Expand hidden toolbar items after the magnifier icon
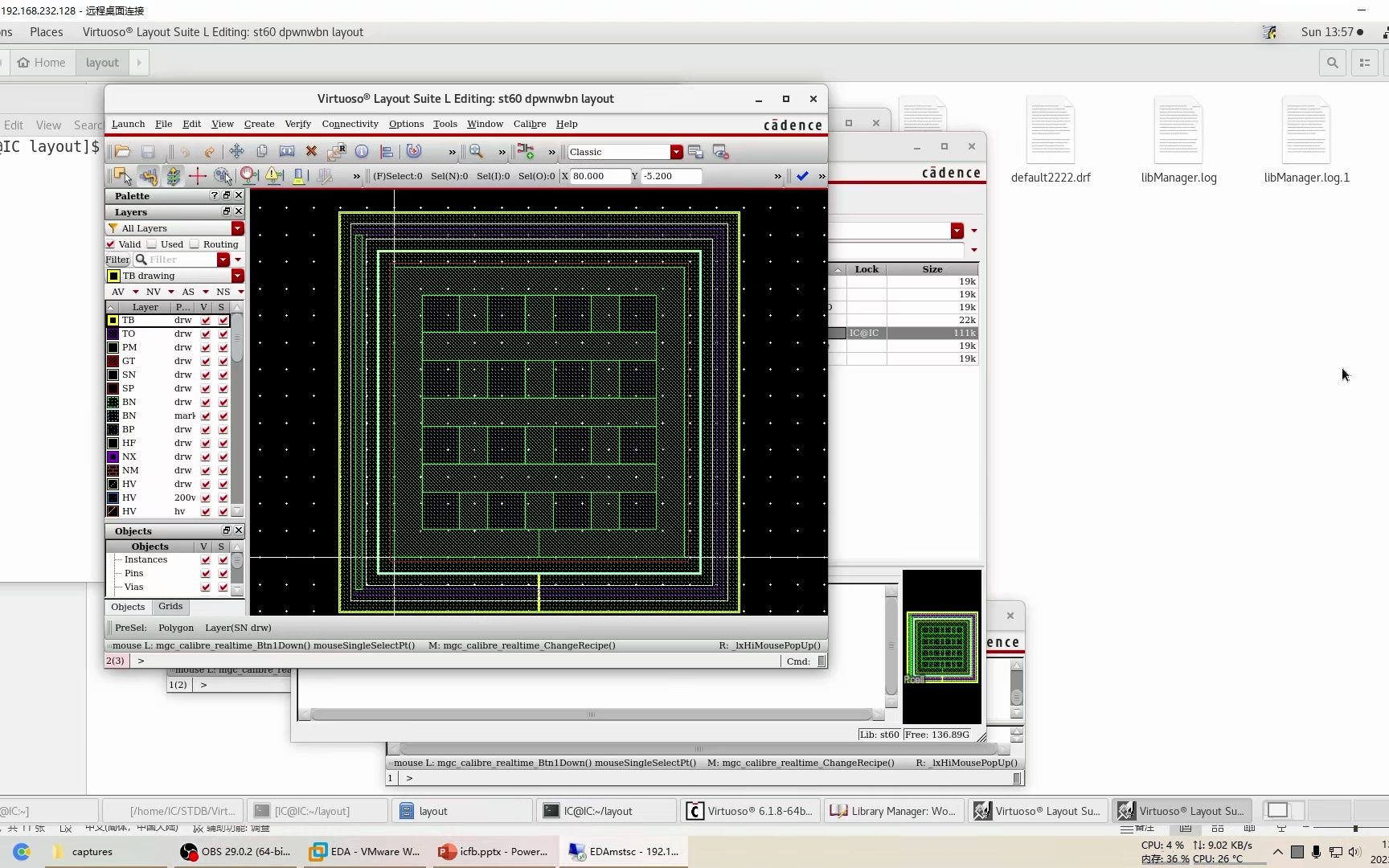 tap(502, 152)
